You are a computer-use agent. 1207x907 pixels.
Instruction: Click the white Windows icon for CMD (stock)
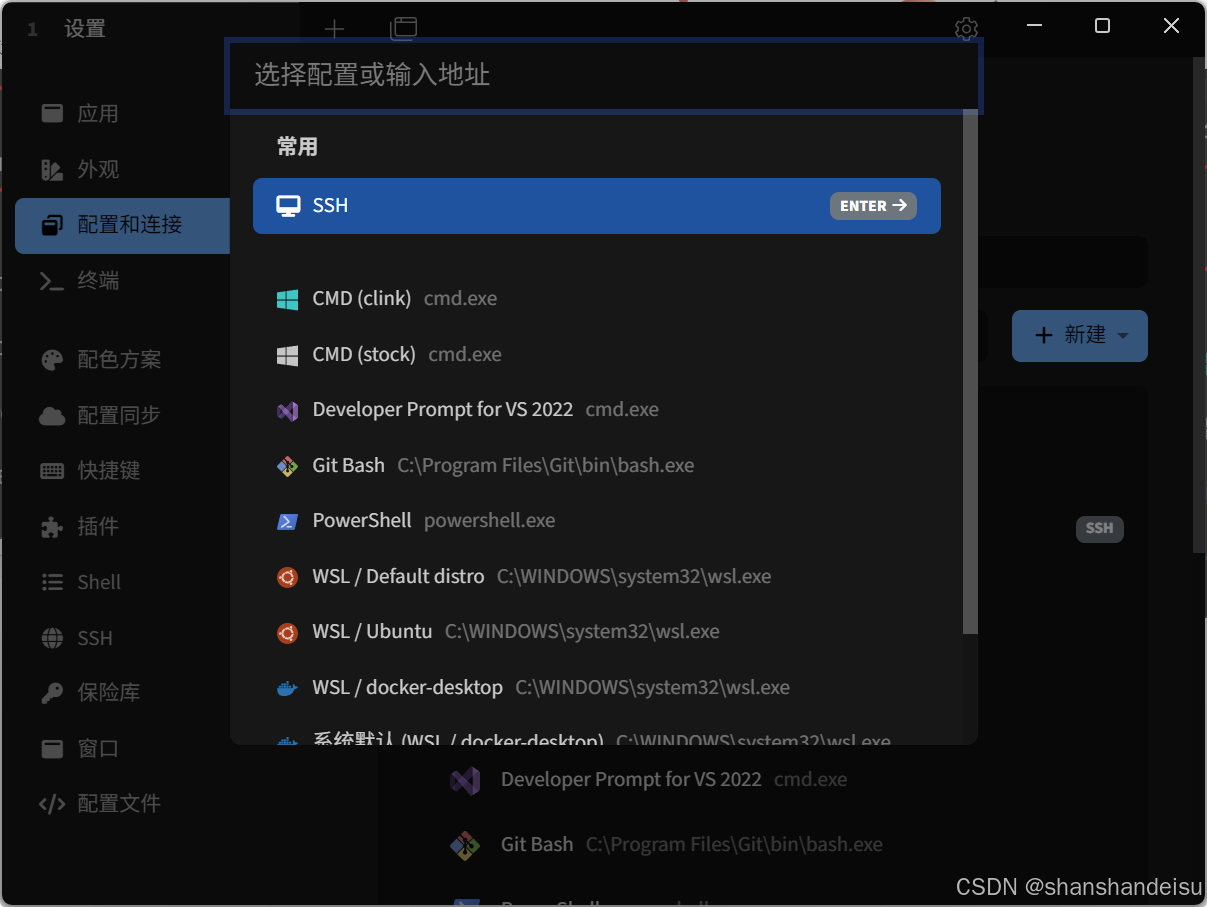288,355
